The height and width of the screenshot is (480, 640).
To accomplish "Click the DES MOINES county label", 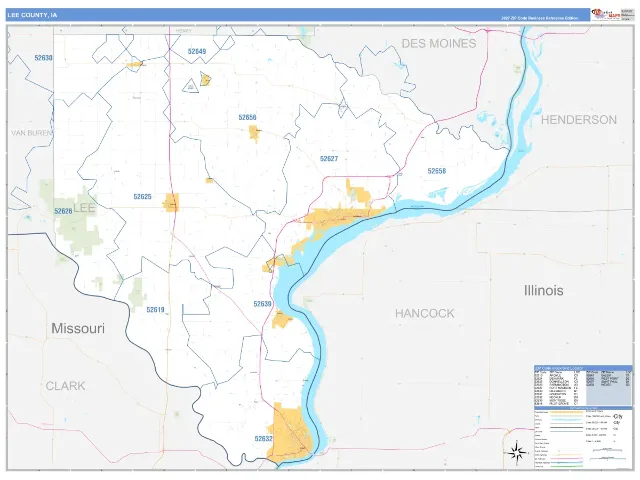I will [x=439, y=44].
